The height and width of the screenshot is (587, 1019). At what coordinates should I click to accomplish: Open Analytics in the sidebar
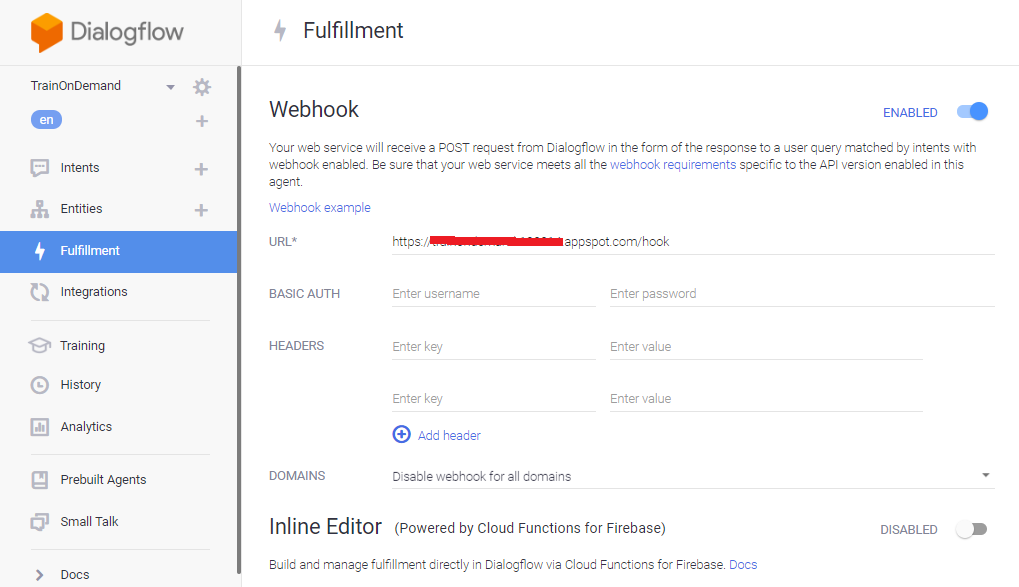pos(86,427)
